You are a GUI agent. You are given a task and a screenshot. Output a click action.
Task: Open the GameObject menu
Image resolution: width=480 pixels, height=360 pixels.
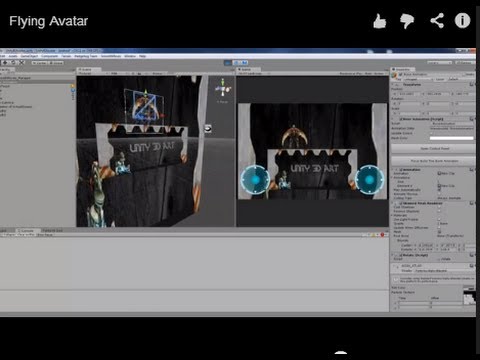(30, 56)
